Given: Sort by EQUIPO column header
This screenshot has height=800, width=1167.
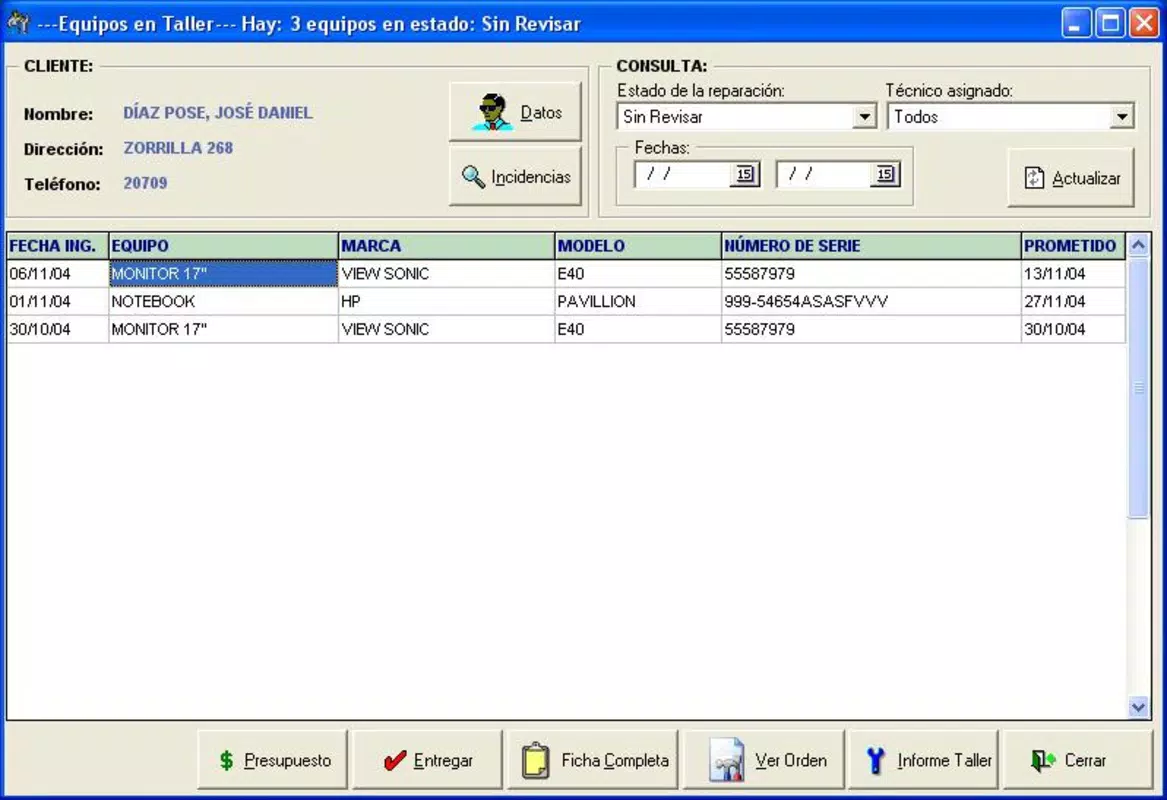Looking at the screenshot, I should pos(223,246).
